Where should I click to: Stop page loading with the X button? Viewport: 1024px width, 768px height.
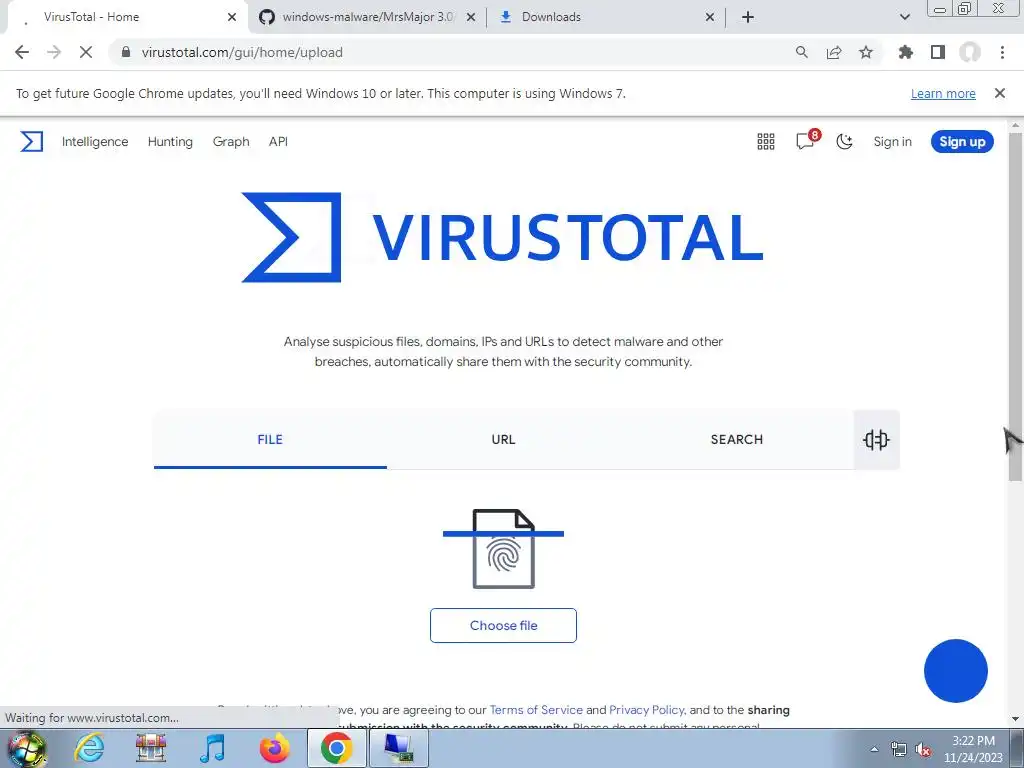[x=86, y=52]
